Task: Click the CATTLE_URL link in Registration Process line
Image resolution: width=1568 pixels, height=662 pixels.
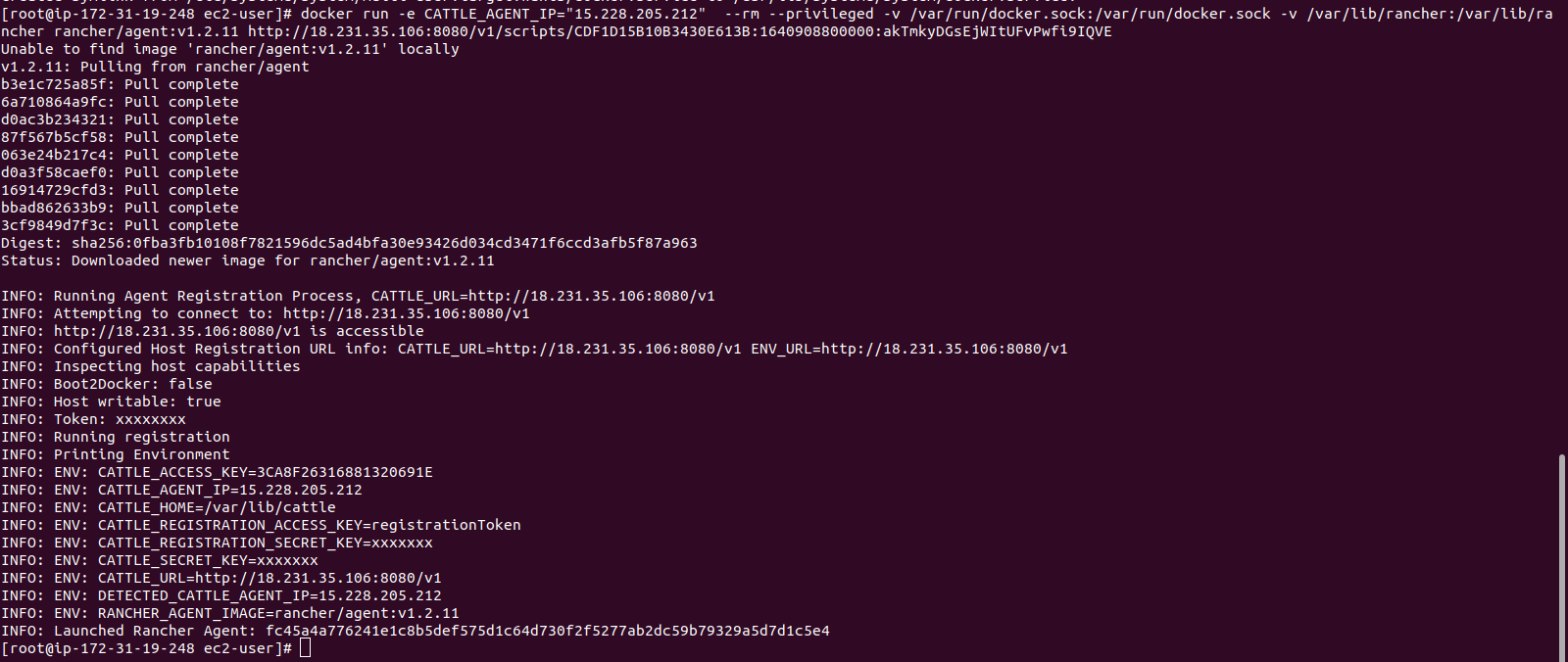Action: click(x=592, y=296)
